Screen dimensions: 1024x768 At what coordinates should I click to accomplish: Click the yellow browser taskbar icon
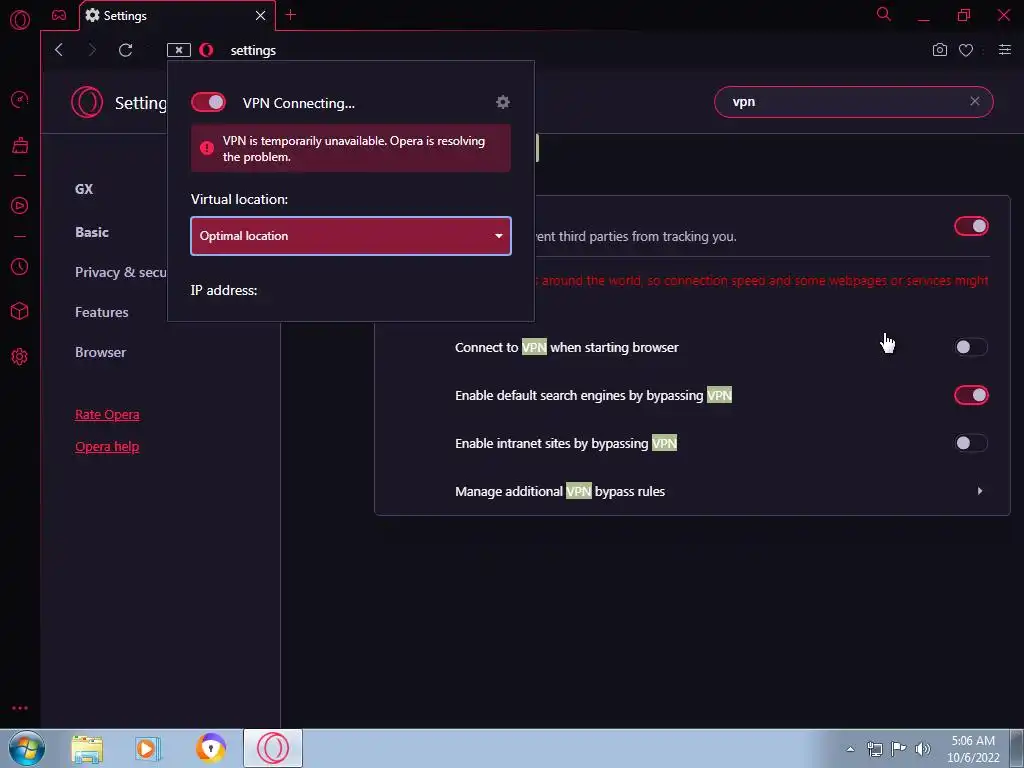[211, 749]
